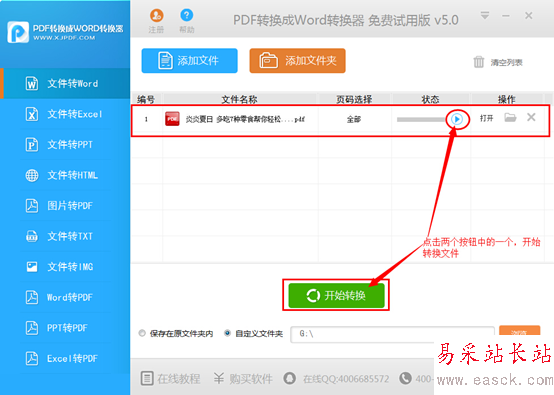Screen dimensions: 554x395
Task: Click the 添加文件 add file button
Action: 189,61
